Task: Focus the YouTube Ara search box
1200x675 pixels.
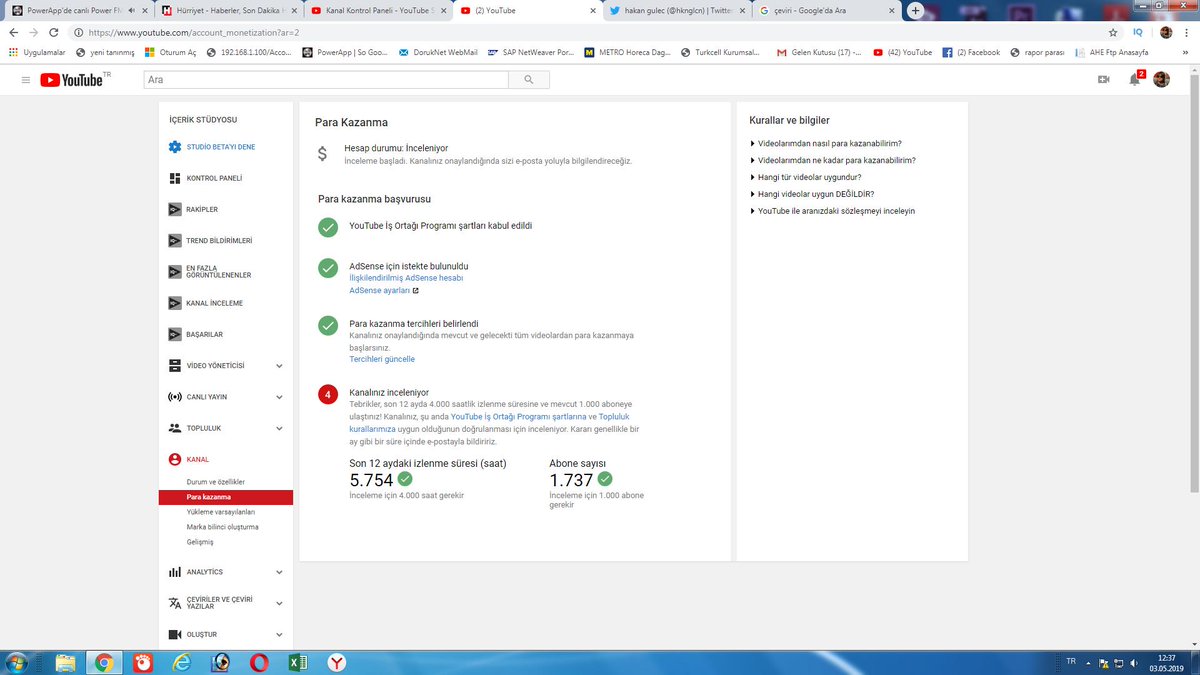Action: coord(326,80)
